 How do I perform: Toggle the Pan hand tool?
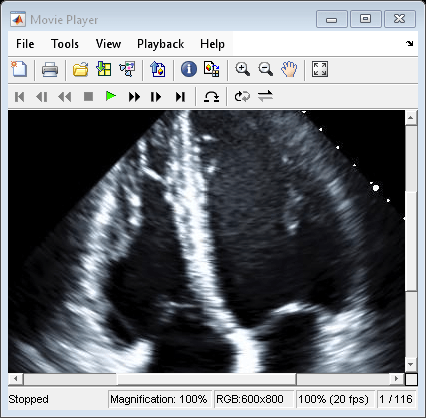coord(289,69)
